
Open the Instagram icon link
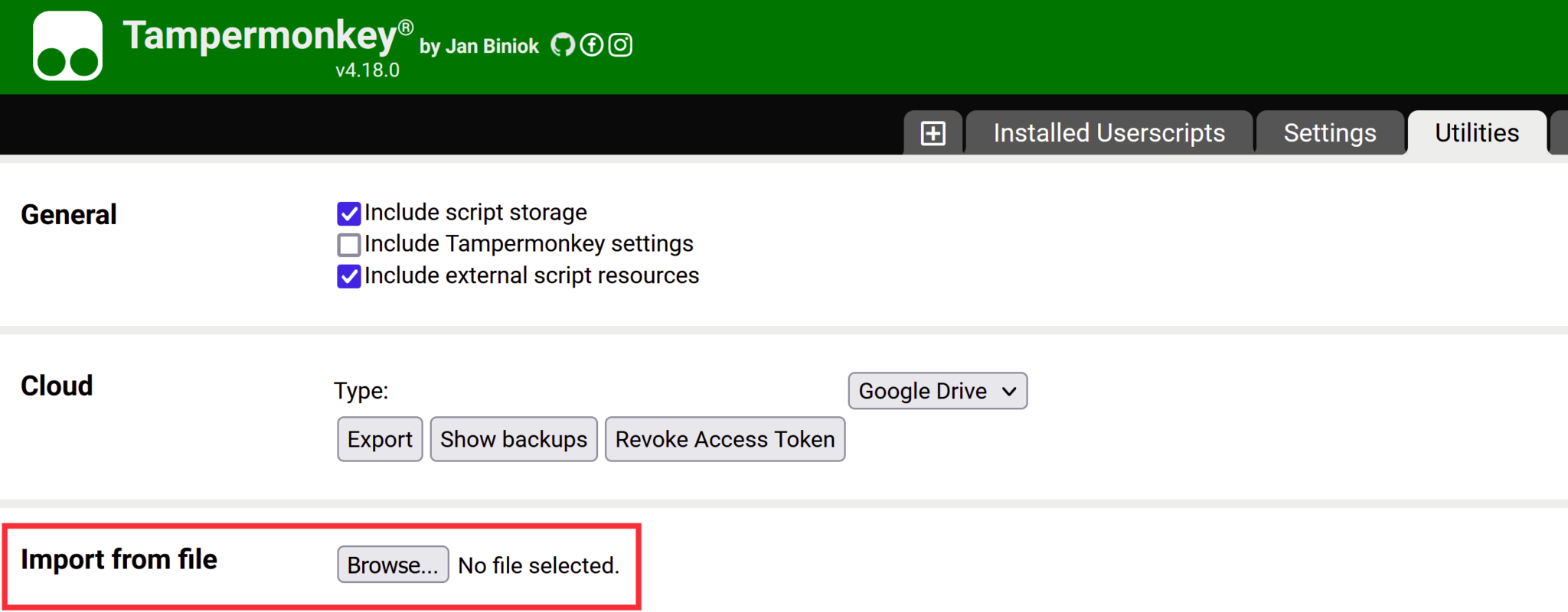(x=621, y=45)
